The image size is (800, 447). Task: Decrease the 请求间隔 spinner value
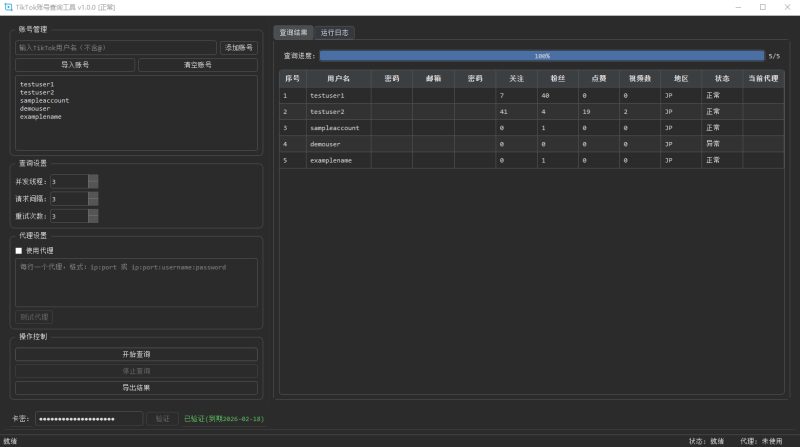[93, 202]
